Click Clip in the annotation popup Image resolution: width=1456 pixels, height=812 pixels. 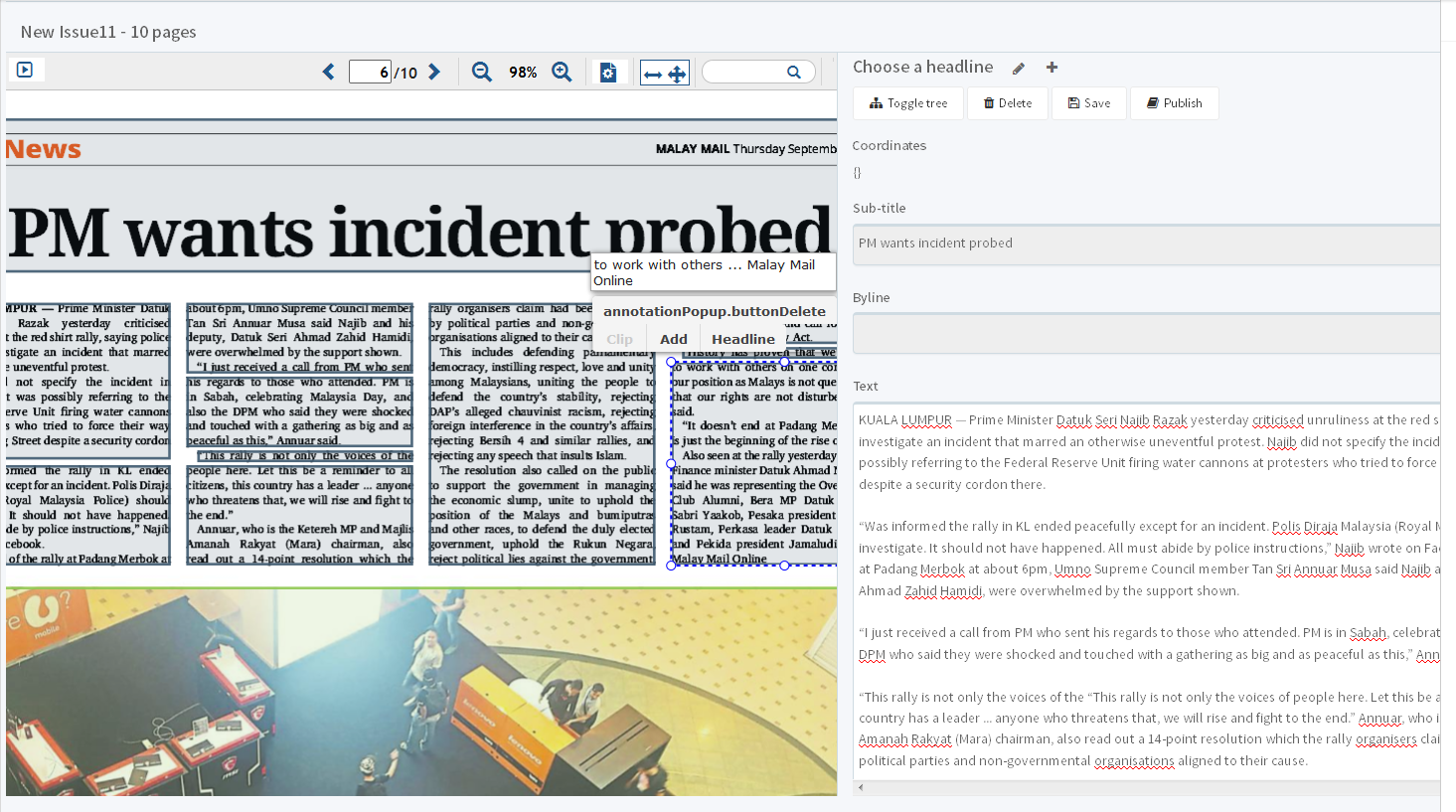[619, 339]
